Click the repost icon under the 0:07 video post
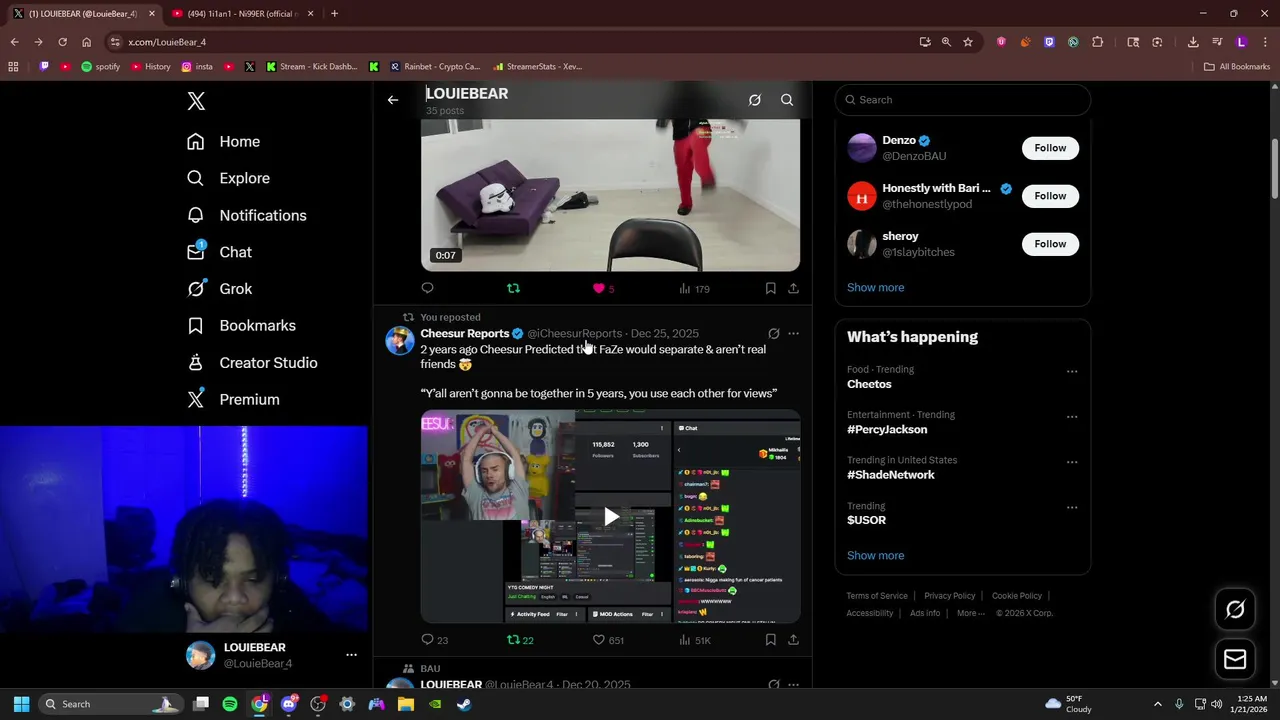Screen dimensions: 1280x720 513,288
